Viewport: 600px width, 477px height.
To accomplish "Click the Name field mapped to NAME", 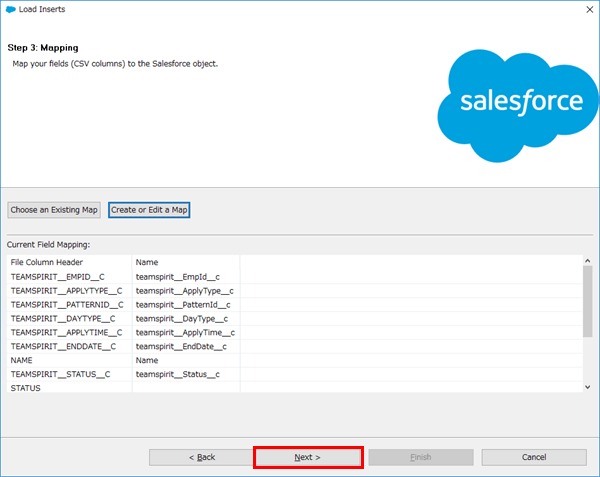I will click(x=147, y=360).
